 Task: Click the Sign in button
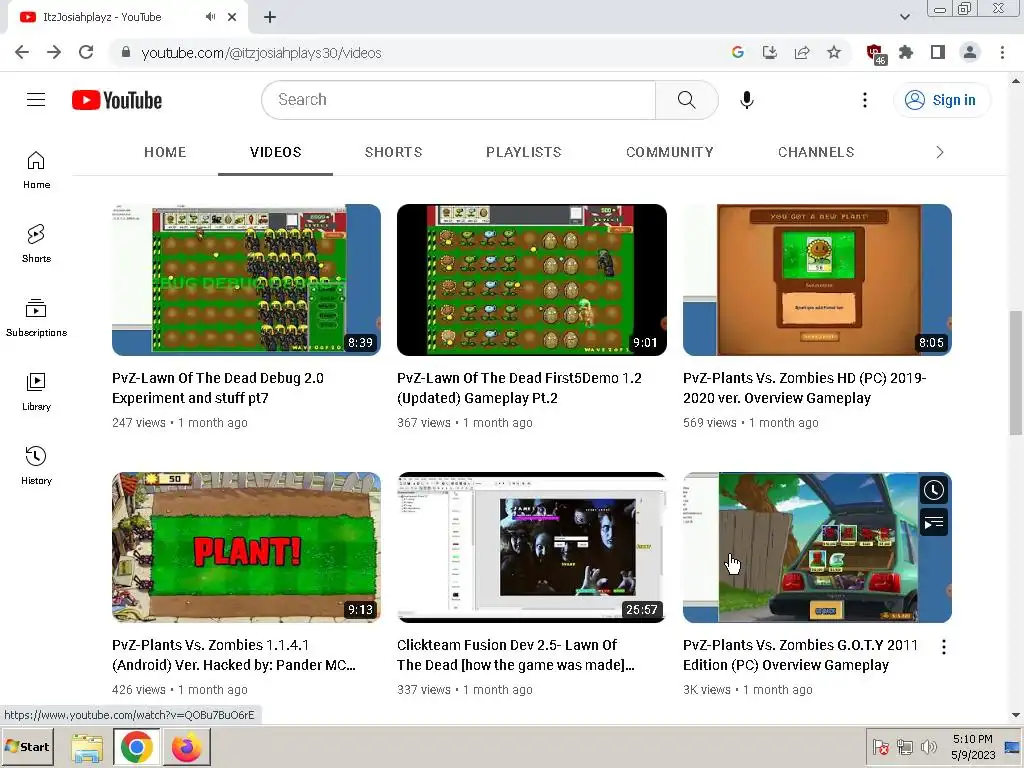(x=941, y=100)
